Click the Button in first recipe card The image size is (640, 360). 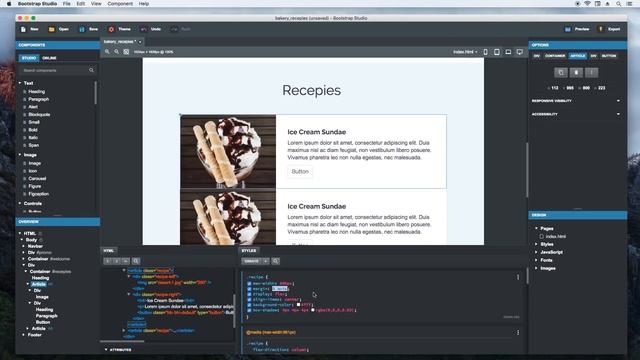tap(300, 172)
